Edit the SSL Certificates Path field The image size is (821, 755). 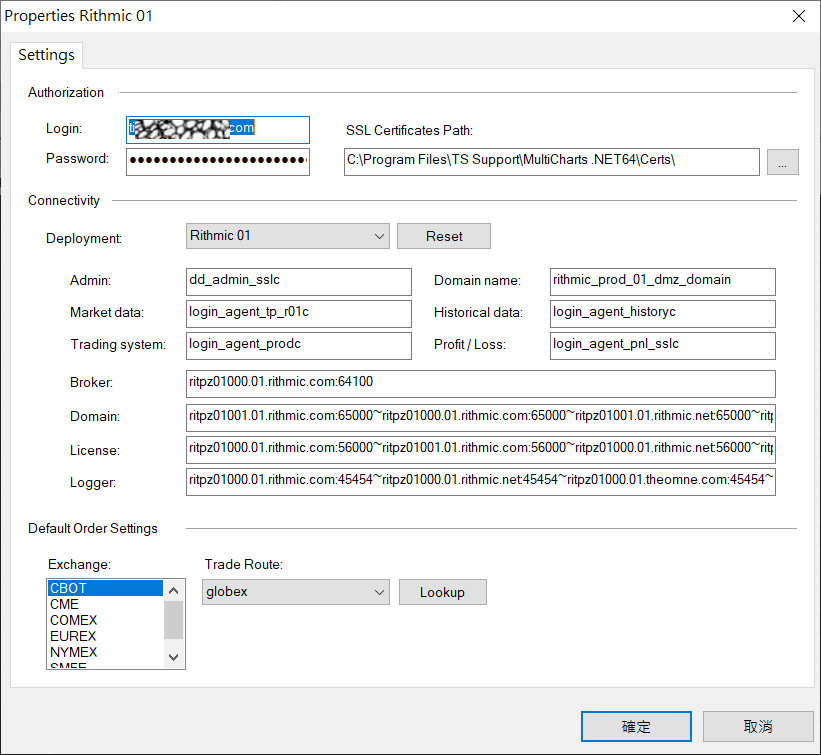tap(551, 161)
